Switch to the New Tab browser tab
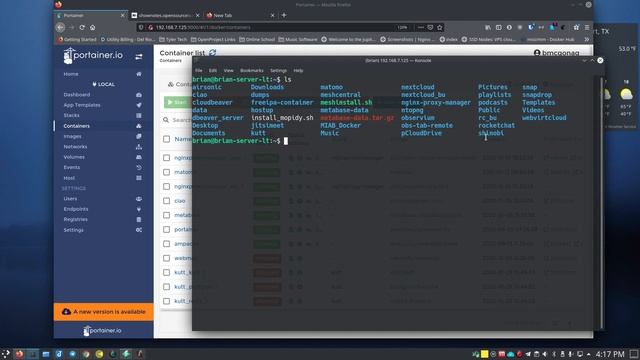 [x=240, y=16]
